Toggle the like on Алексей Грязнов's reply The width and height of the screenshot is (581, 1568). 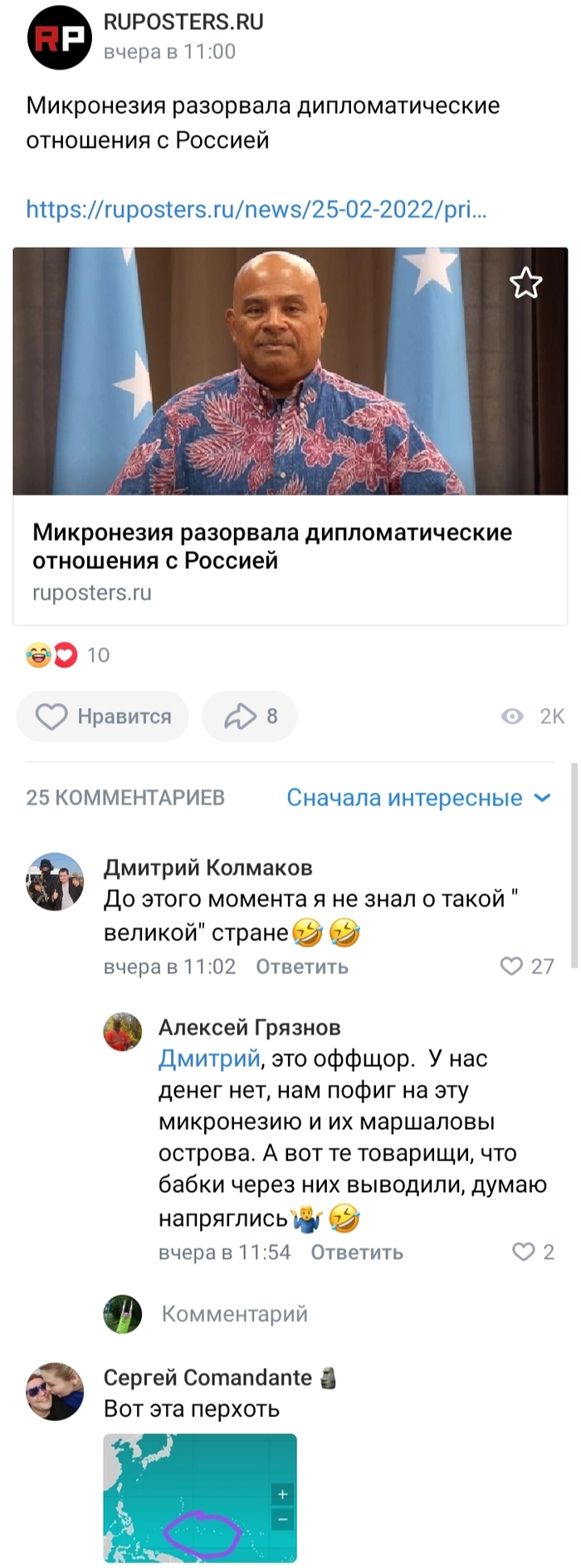coord(524,1253)
